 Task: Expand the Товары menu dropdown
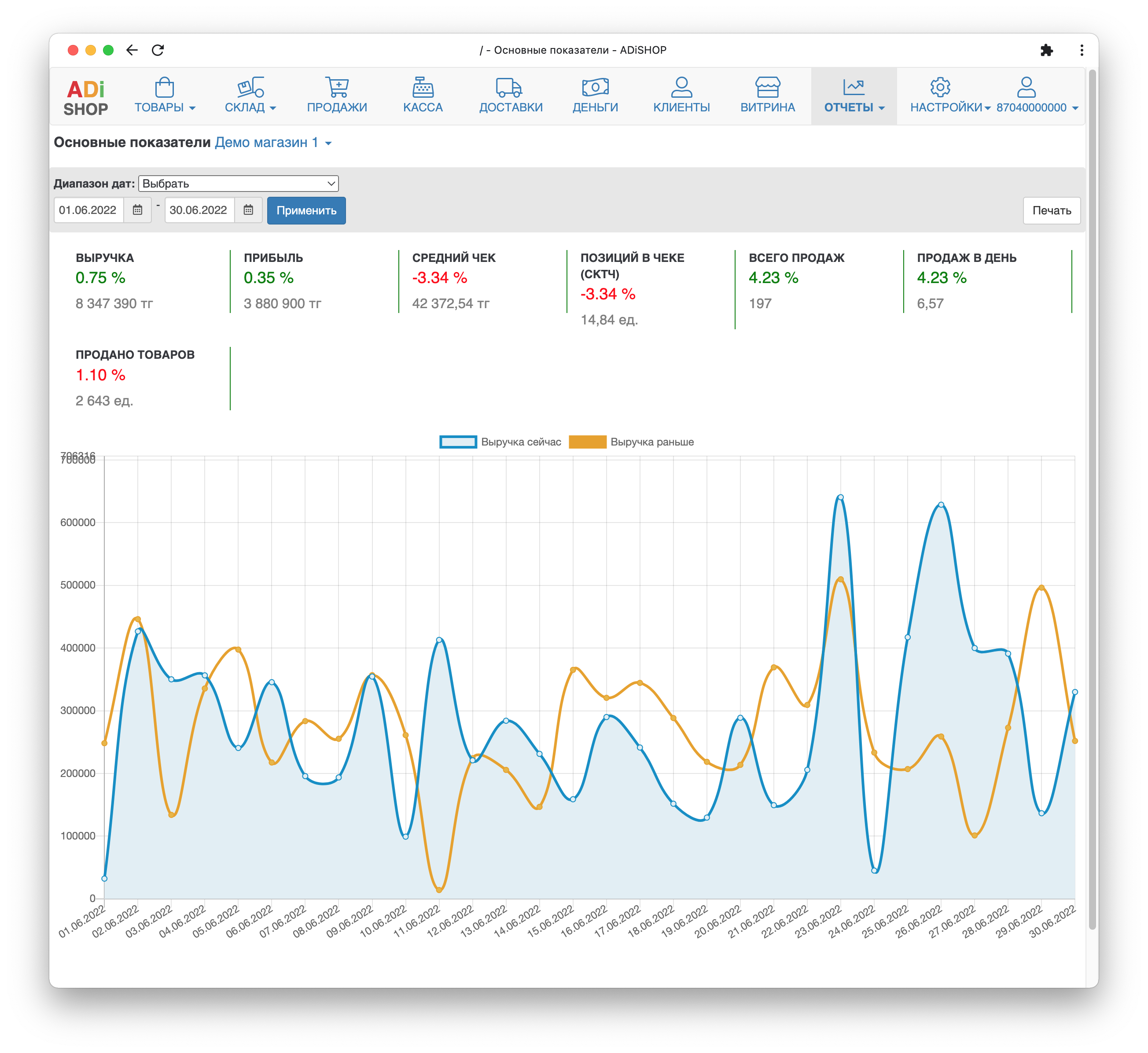(165, 107)
